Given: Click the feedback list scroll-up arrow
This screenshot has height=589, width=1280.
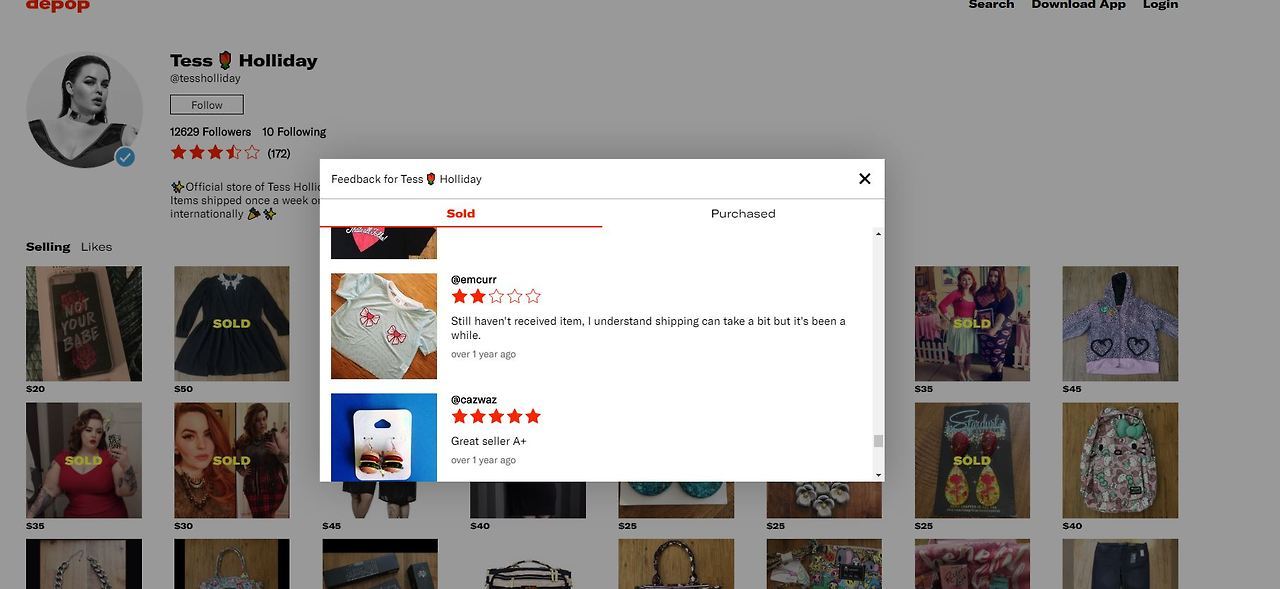Looking at the screenshot, I should [878, 234].
